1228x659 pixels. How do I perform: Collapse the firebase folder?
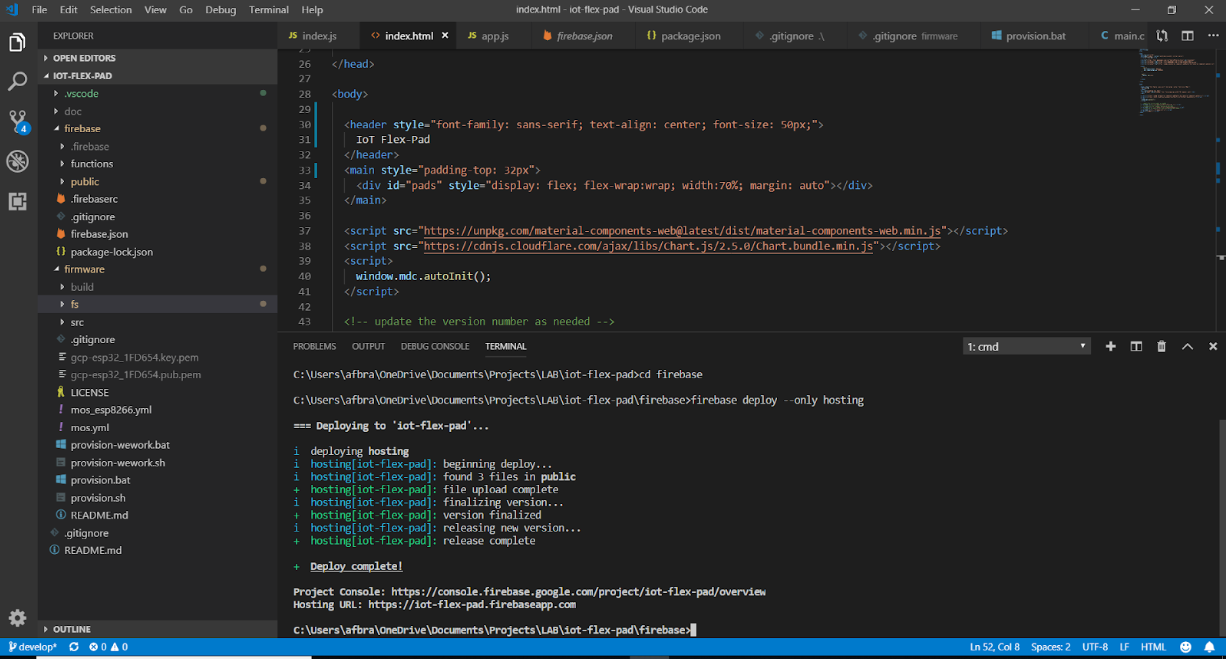point(82,128)
